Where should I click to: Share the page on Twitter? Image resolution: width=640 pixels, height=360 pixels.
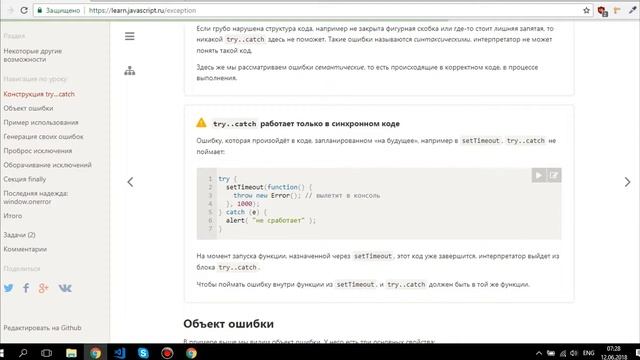pyautogui.click(x=9, y=288)
